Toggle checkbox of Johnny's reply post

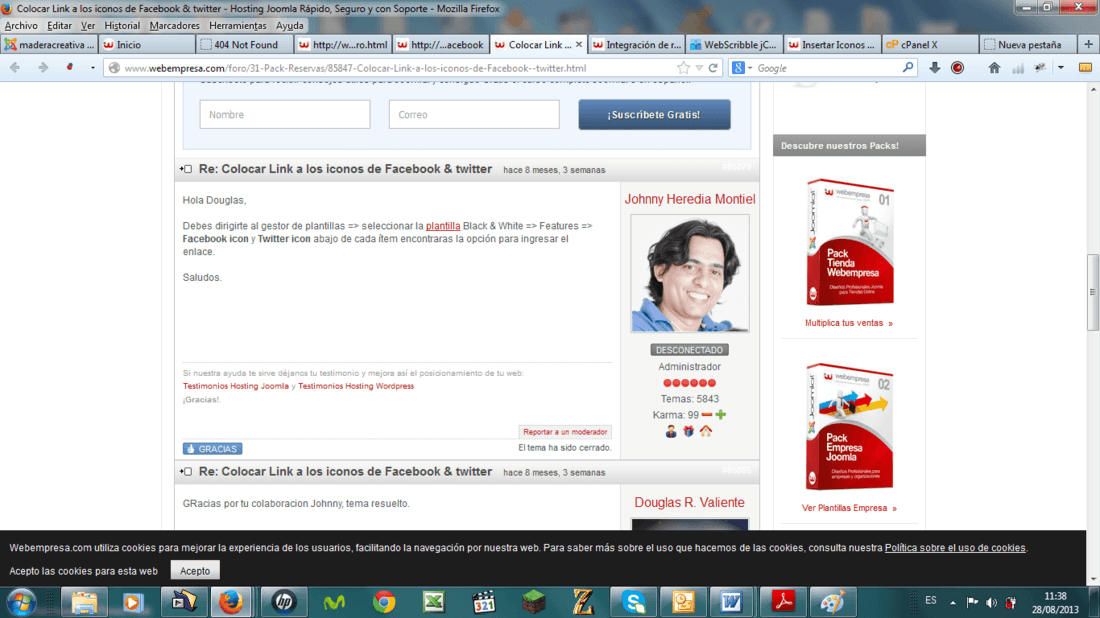[x=186, y=169]
